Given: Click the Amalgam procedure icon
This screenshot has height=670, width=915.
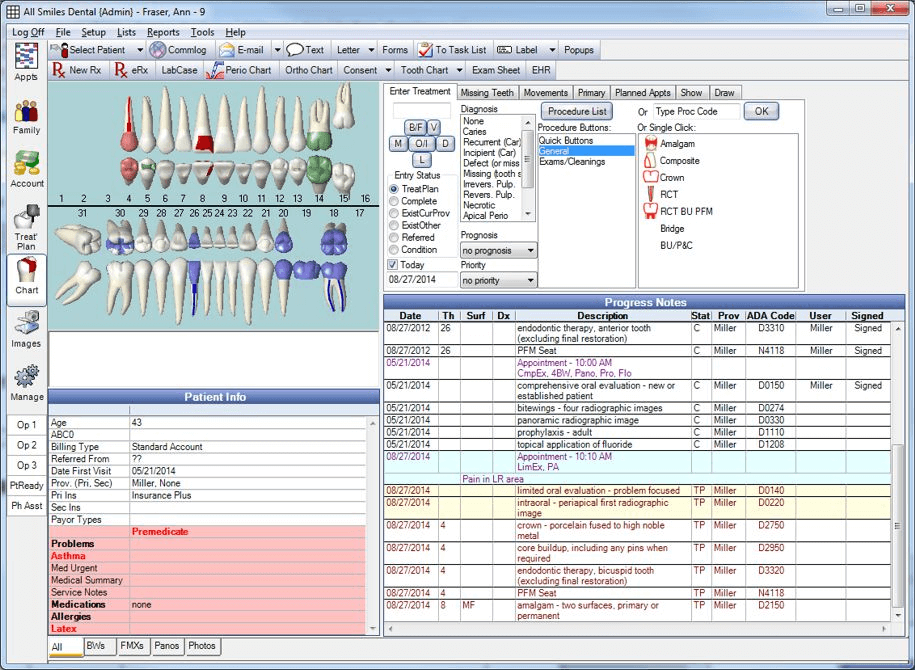Looking at the screenshot, I should click(650, 144).
